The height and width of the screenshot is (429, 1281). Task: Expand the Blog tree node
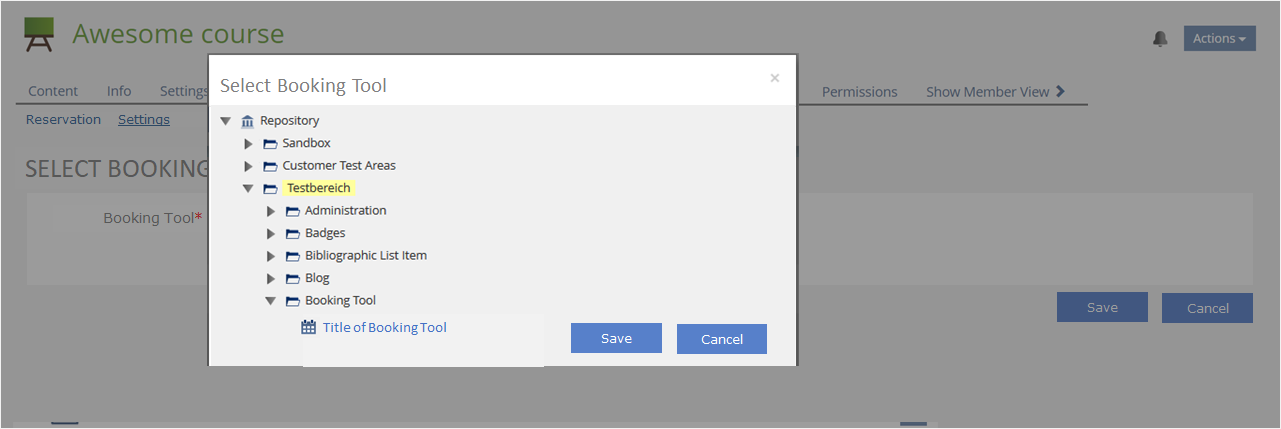(270, 278)
